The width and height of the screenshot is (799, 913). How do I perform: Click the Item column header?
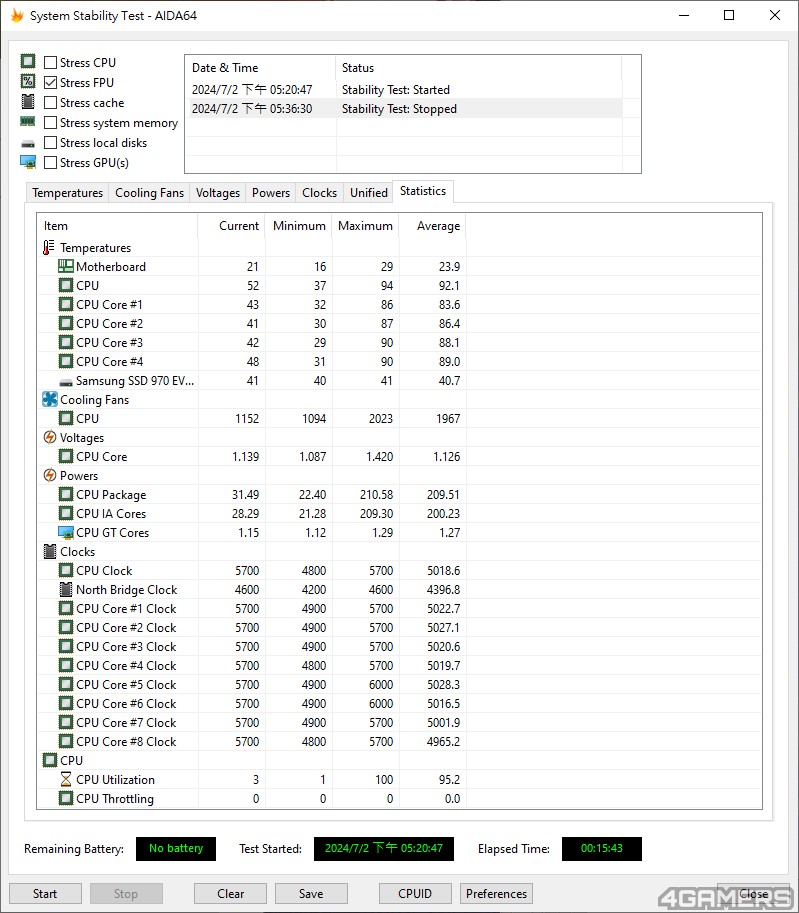point(118,226)
